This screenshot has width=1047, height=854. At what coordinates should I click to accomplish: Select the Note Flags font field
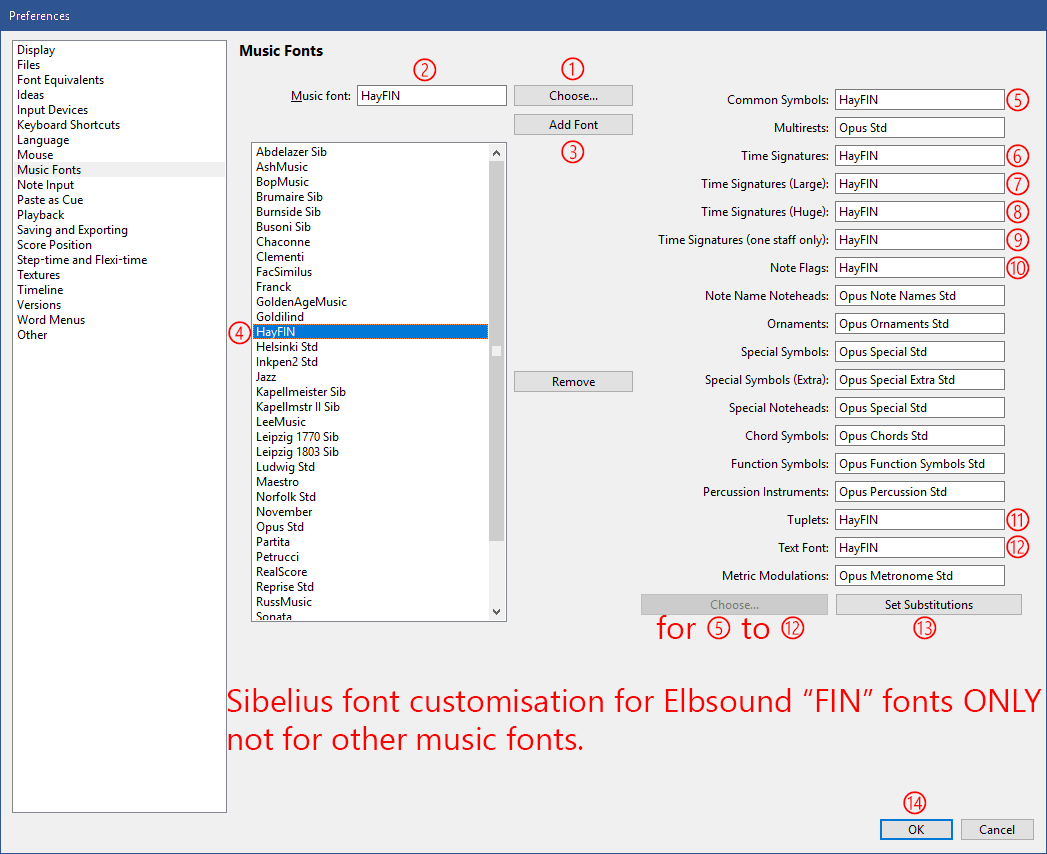[918, 268]
